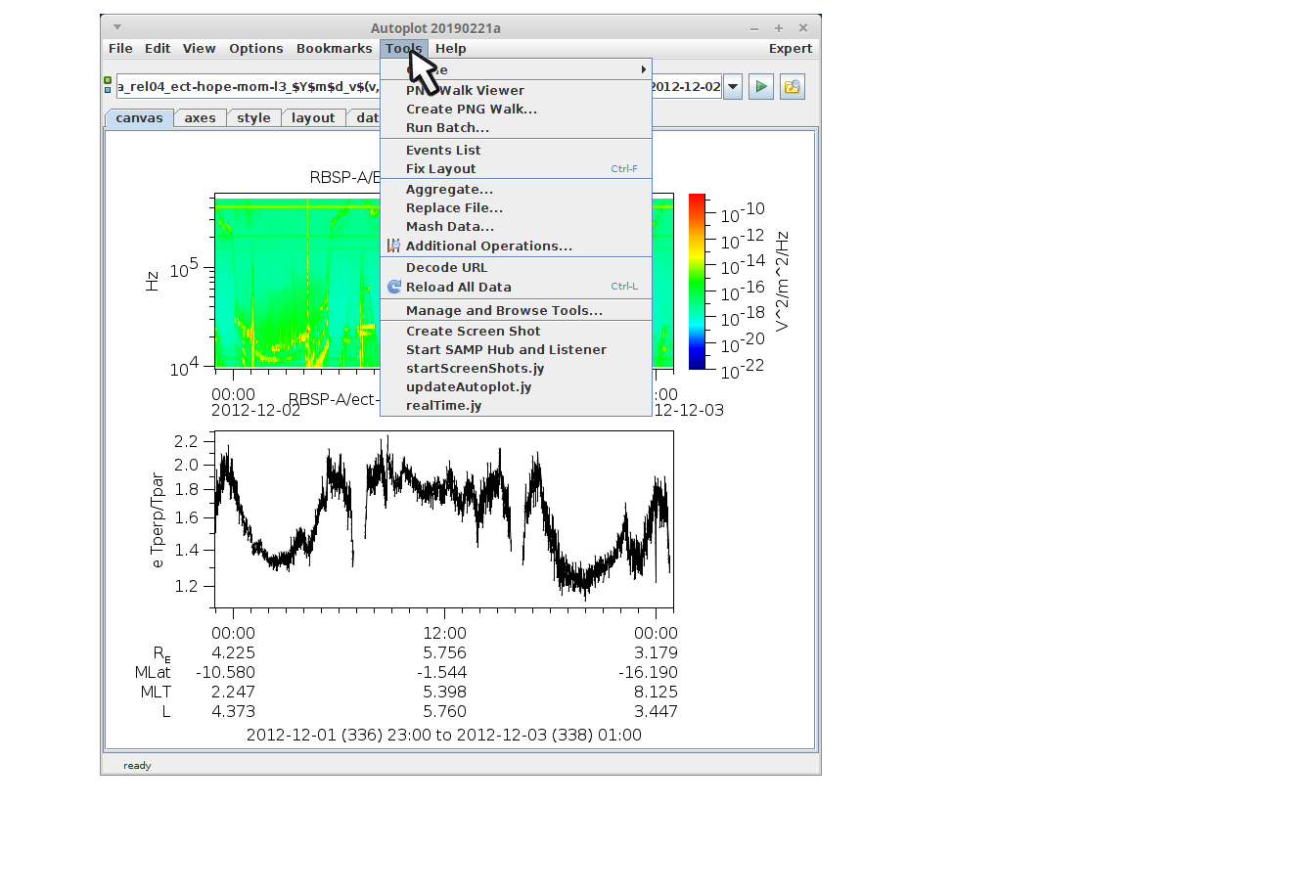Choose Create Screen Shot menu entry

click(473, 332)
